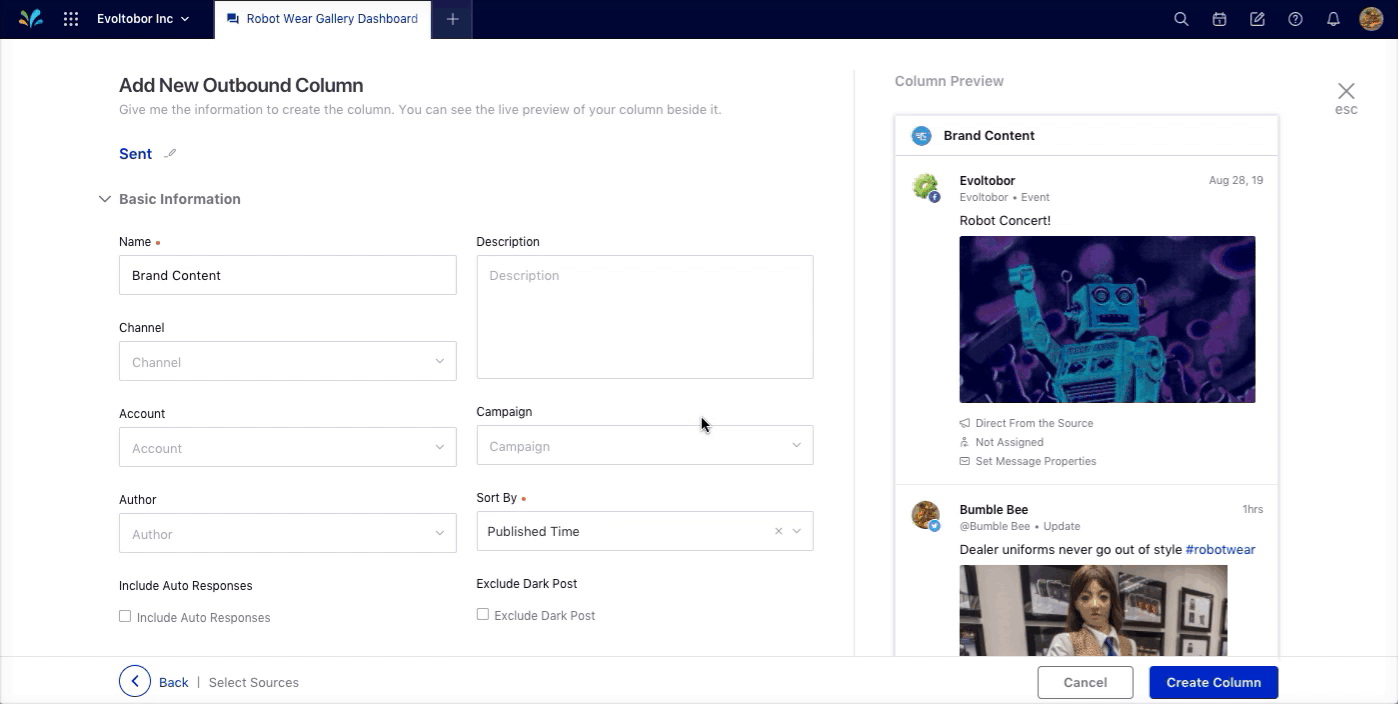1398x704 pixels.
Task: Click the Description text area
Action: pyautogui.click(x=645, y=317)
